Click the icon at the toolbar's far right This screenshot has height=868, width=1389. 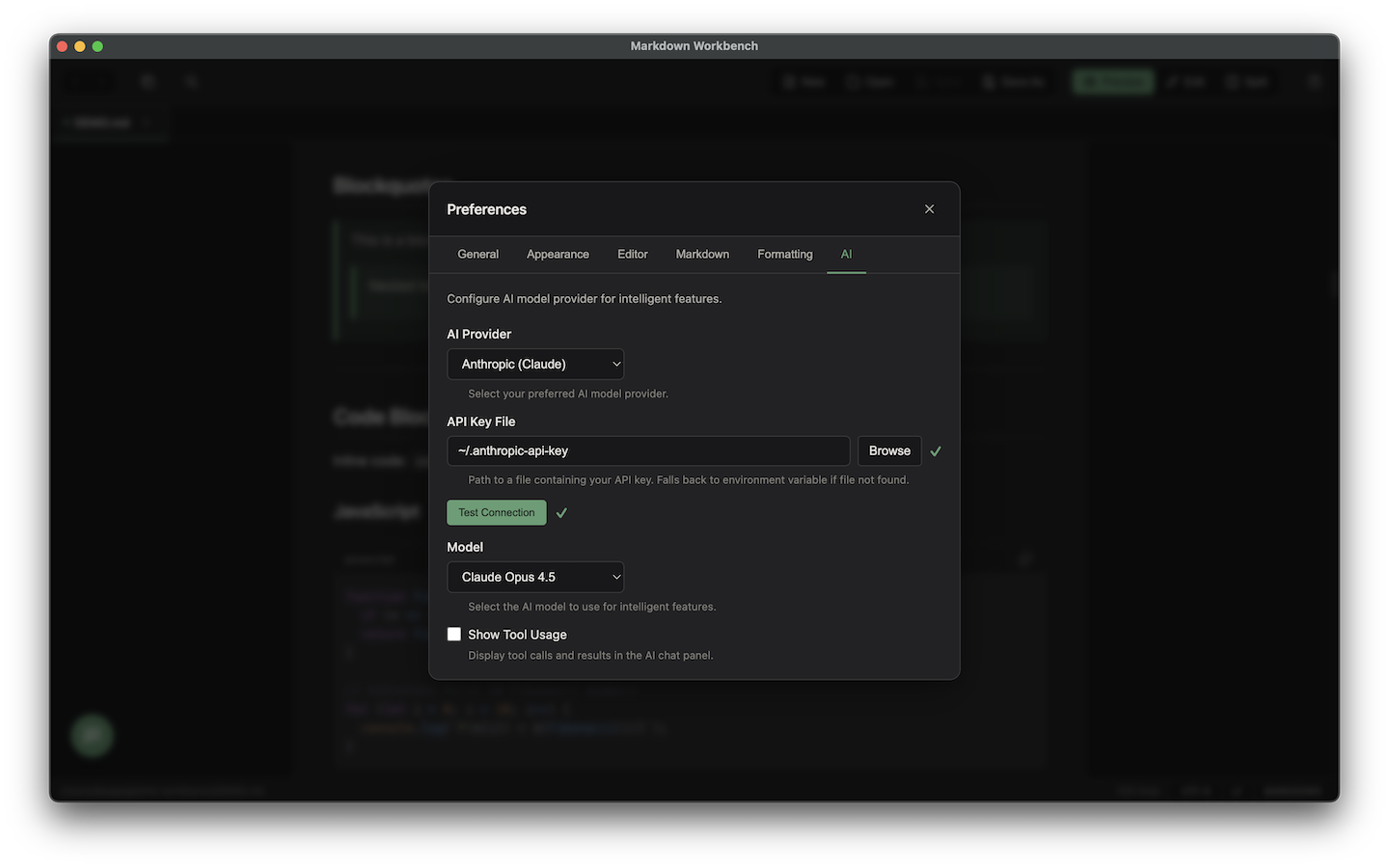click(1314, 81)
